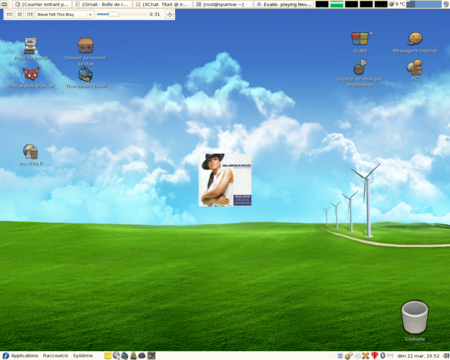Click the yellow note launcher in bottom panel
The height and width of the screenshot is (360, 450).
coord(108,356)
